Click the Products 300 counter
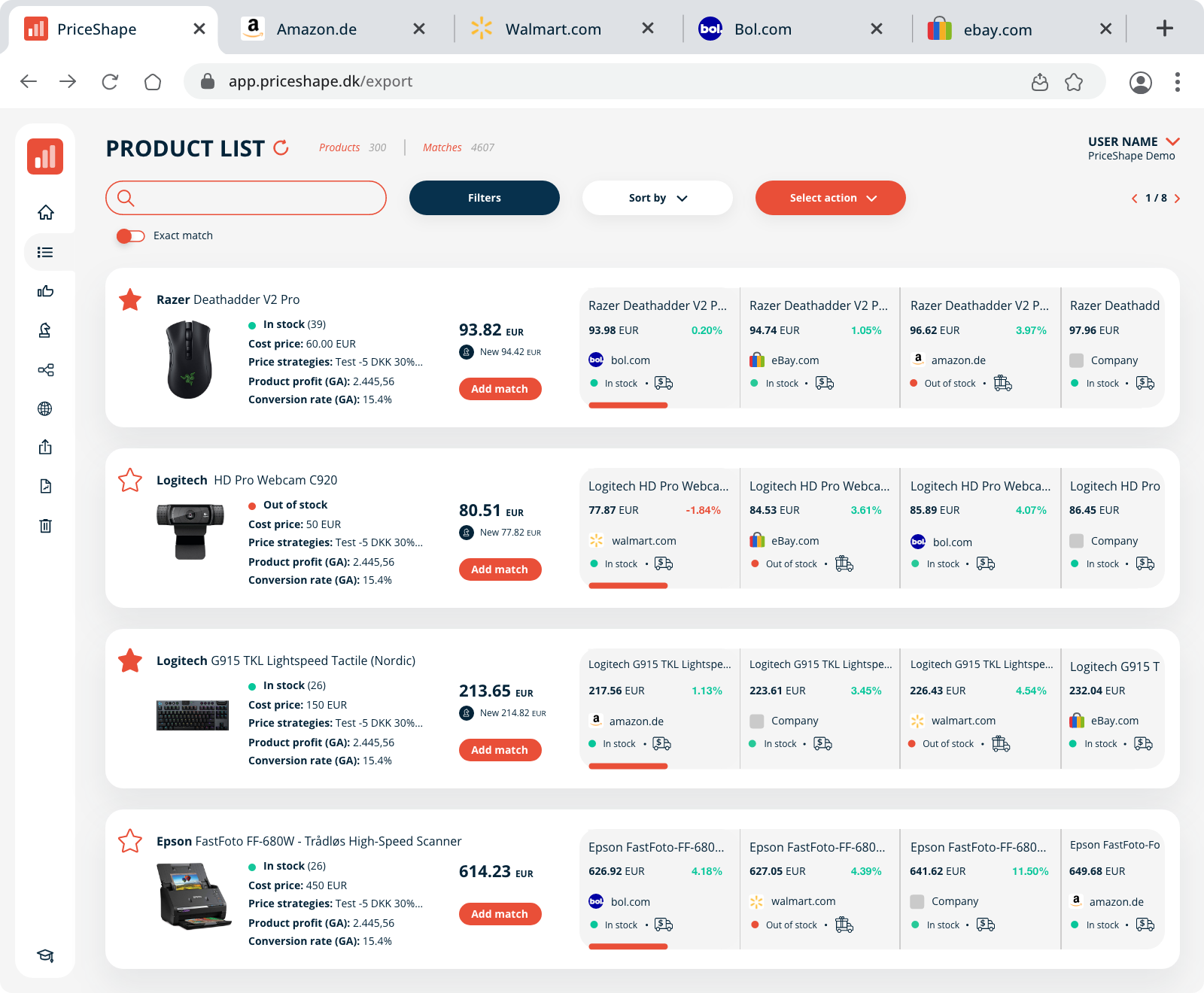The image size is (1204, 993). [352, 147]
